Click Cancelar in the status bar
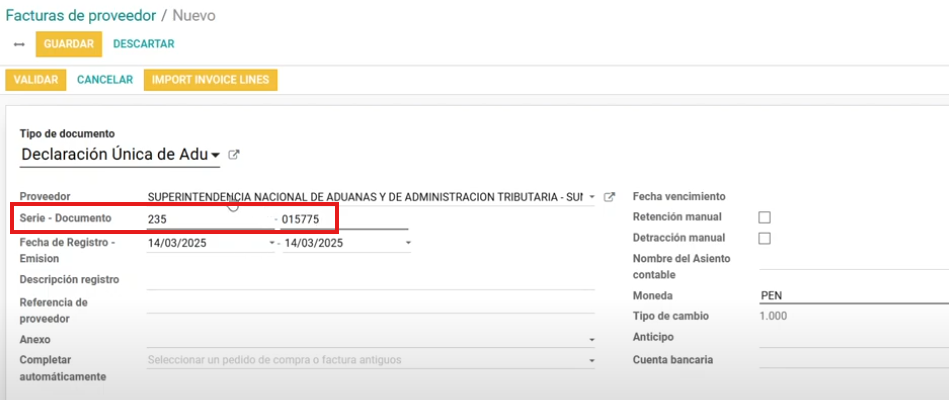 [105, 80]
